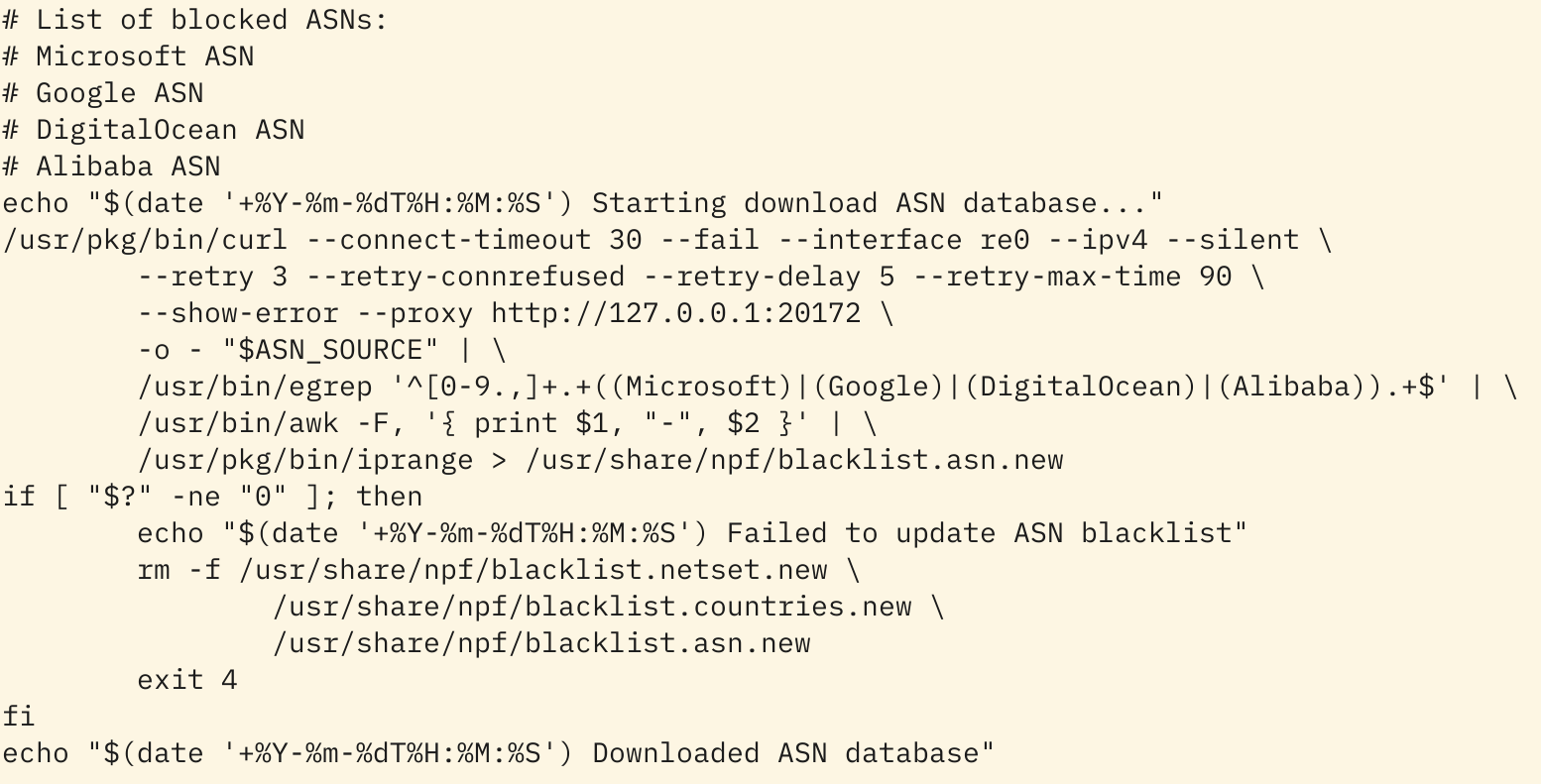Click the '# Alibaba ASN' comment line
Image resolution: width=1541 pixels, height=784 pixels.
coord(111,167)
